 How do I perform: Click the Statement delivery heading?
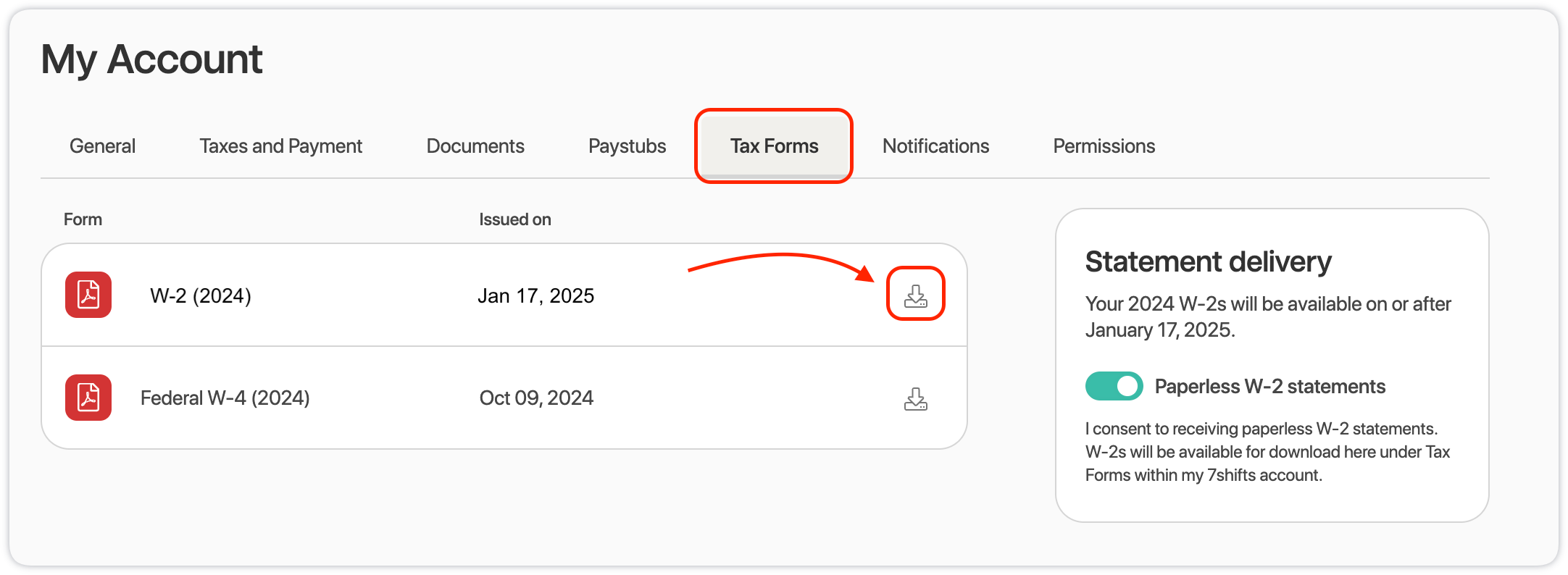1208,261
